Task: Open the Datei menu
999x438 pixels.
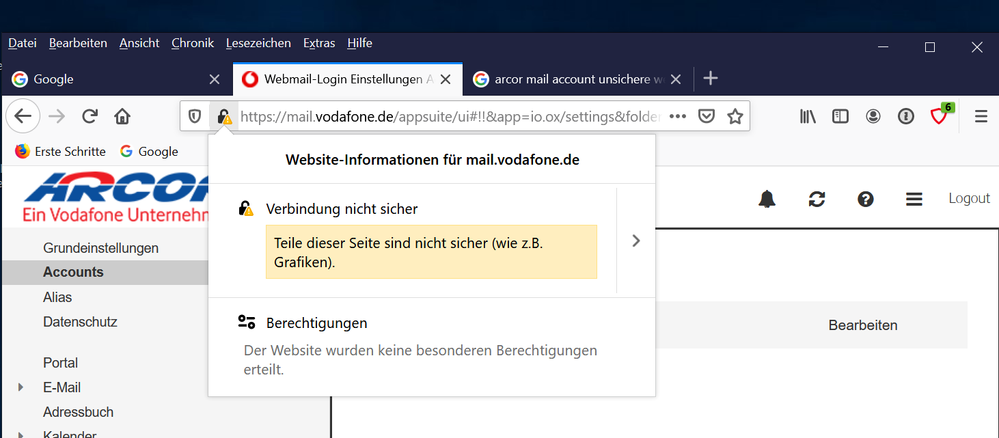Action: pos(22,43)
